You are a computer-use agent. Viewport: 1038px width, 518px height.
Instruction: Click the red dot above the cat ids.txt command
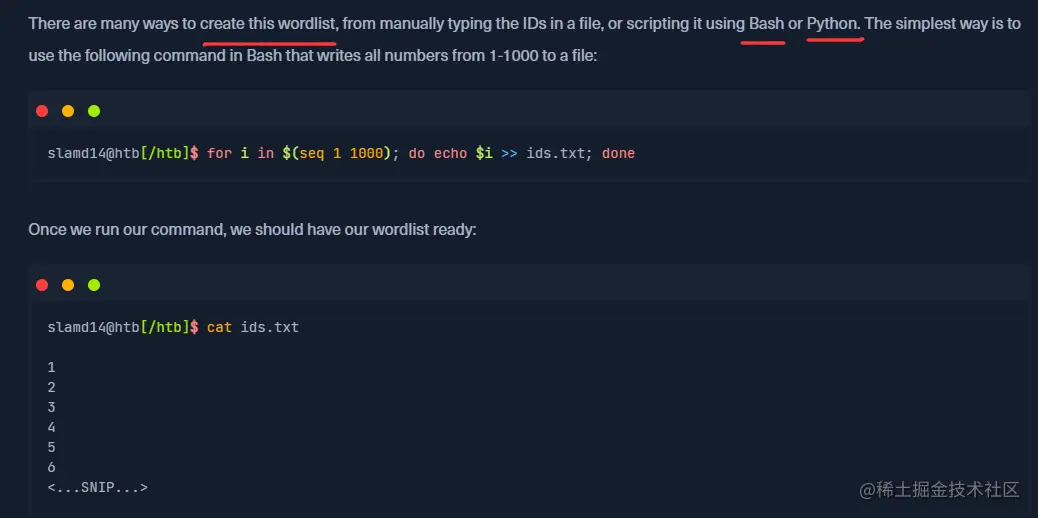tap(42, 285)
